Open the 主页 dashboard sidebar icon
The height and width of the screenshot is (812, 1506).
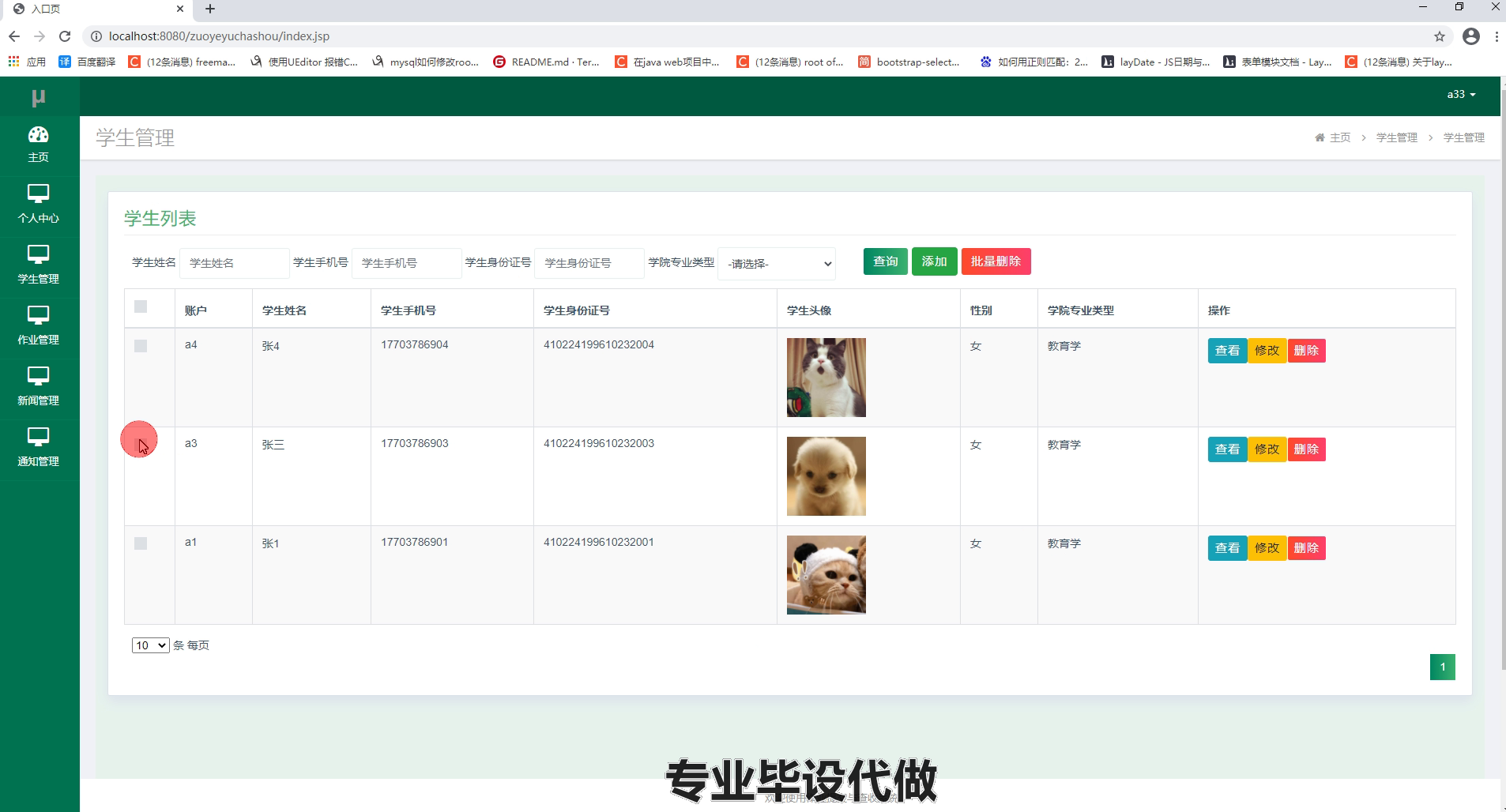pyautogui.click(x=38, y=145)
